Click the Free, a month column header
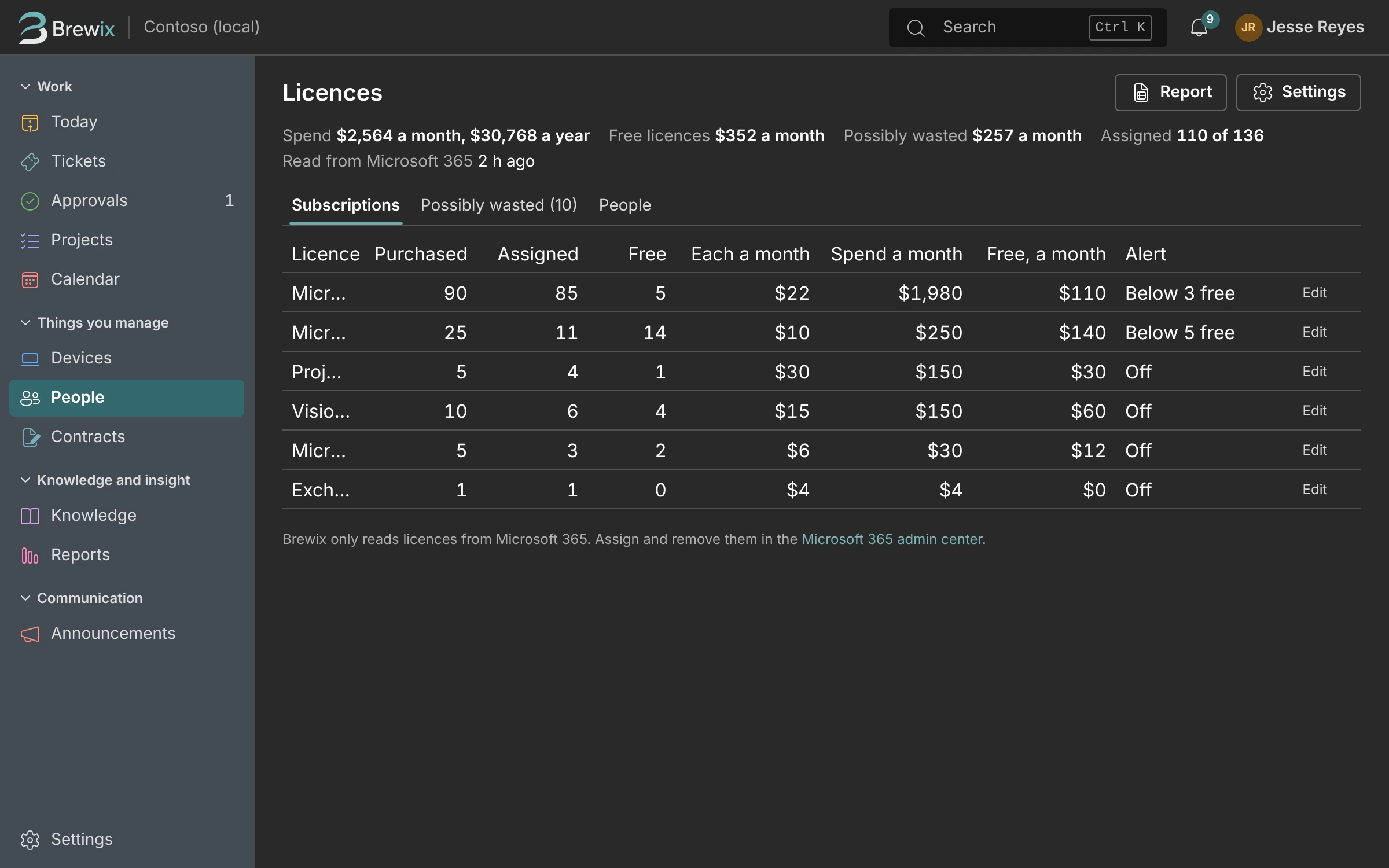This screenshot has width=1389, height=868. 1046,254
